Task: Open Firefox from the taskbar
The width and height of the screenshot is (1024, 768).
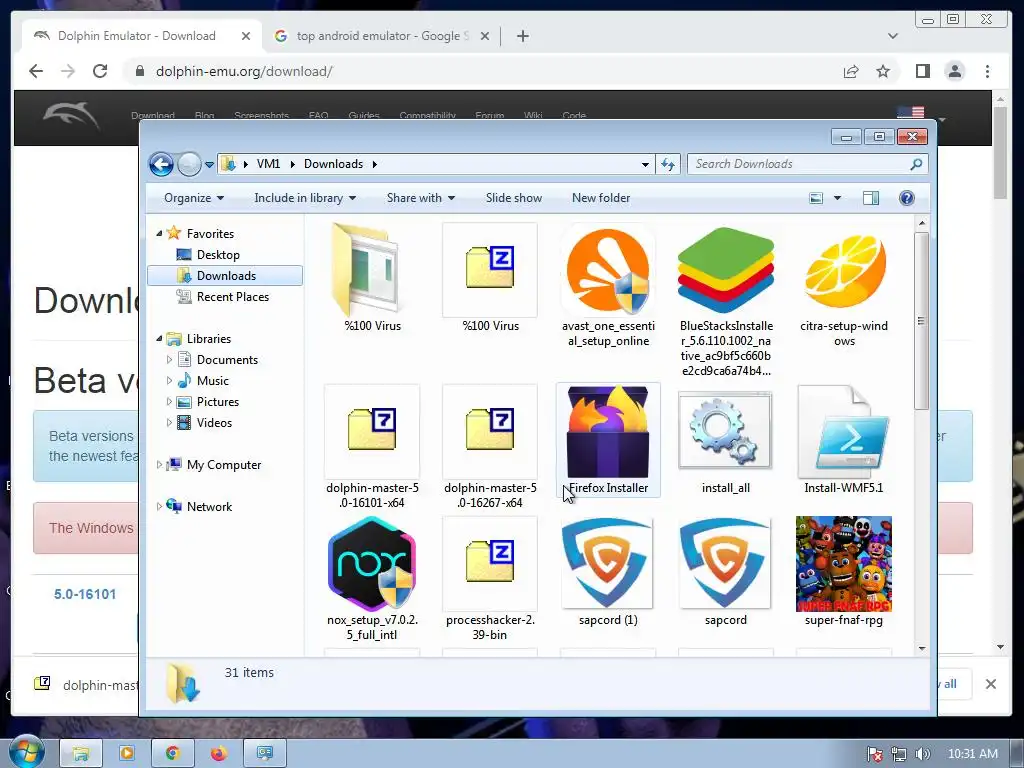Action: point(219,754)
